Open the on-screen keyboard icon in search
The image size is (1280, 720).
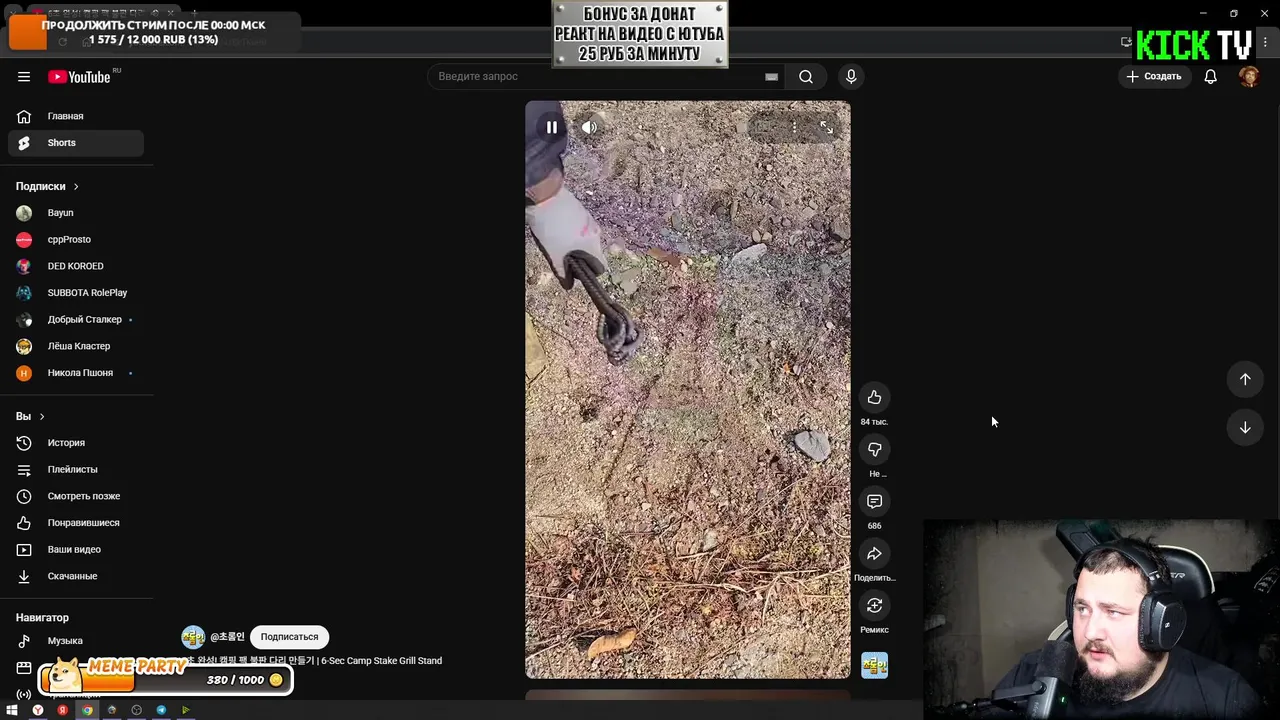pyautogui.click(x=771, y=77)
